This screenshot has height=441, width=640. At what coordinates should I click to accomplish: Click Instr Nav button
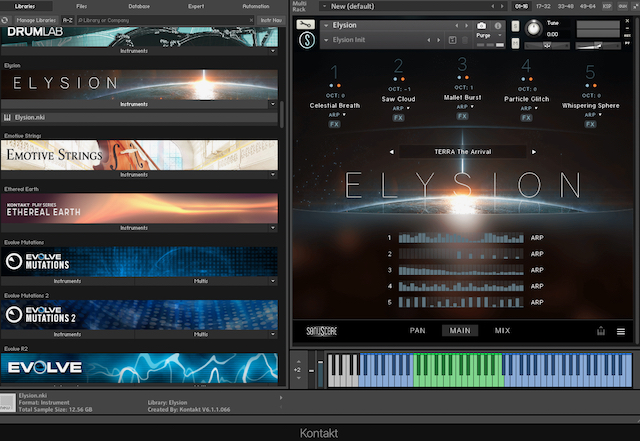(x=271, y=20)
